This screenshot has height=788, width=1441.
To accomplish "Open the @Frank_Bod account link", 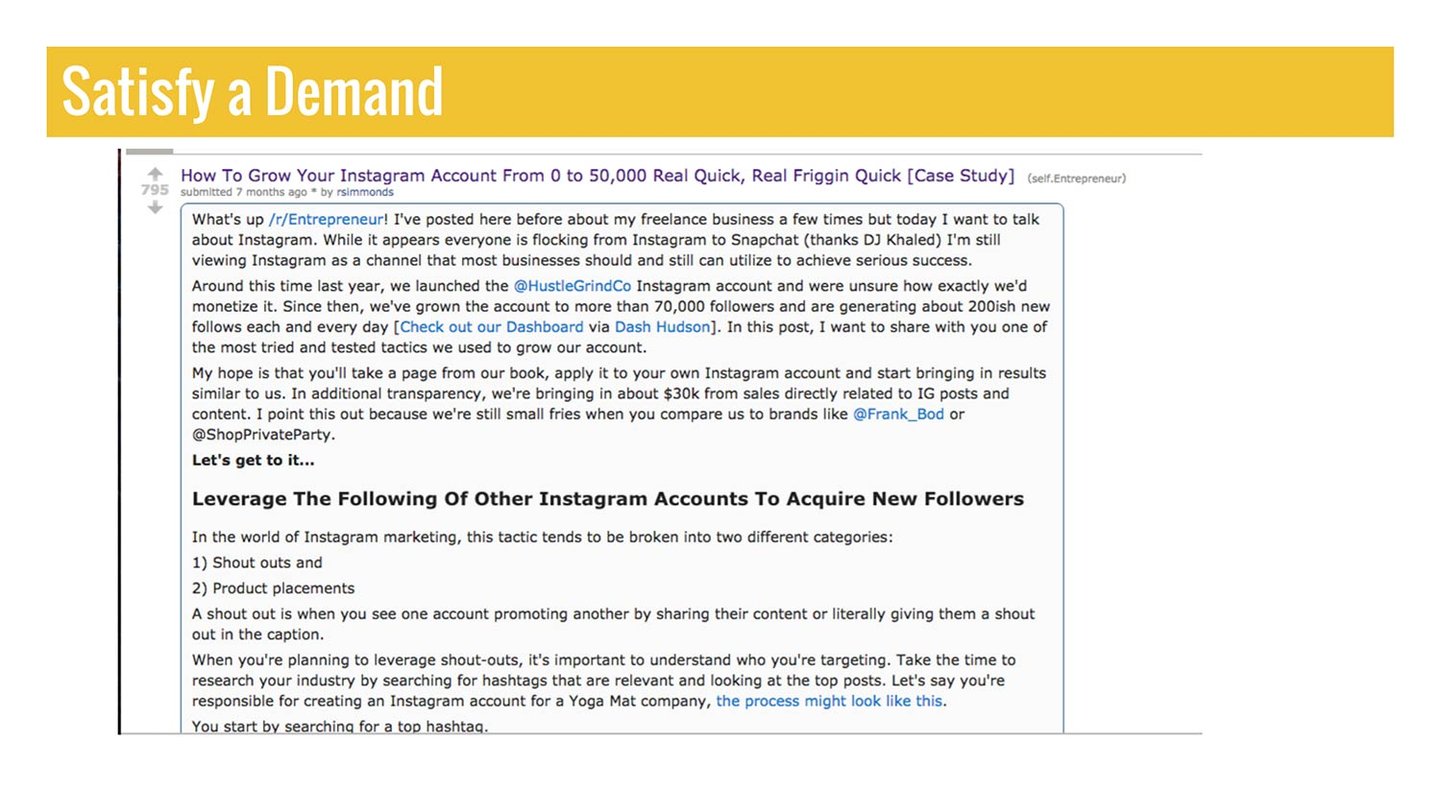I will (898, 414).
